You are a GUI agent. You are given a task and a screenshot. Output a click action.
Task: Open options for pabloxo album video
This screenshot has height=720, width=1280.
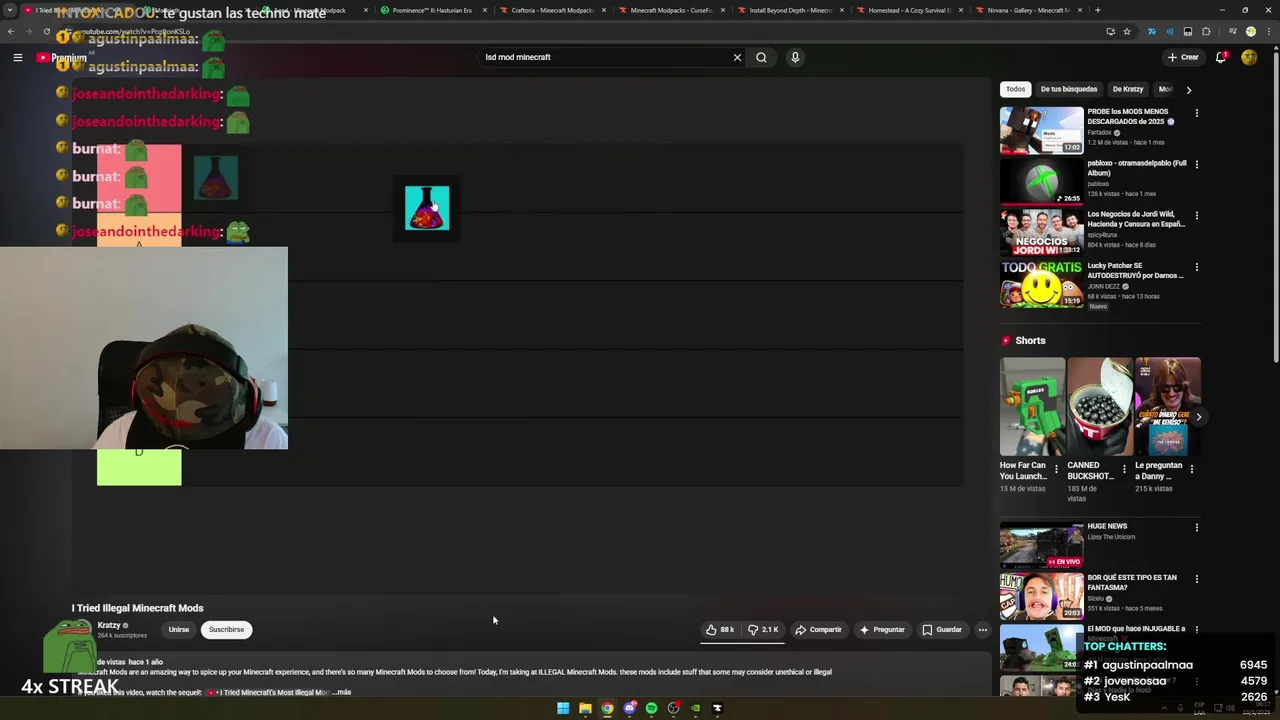1196,164
